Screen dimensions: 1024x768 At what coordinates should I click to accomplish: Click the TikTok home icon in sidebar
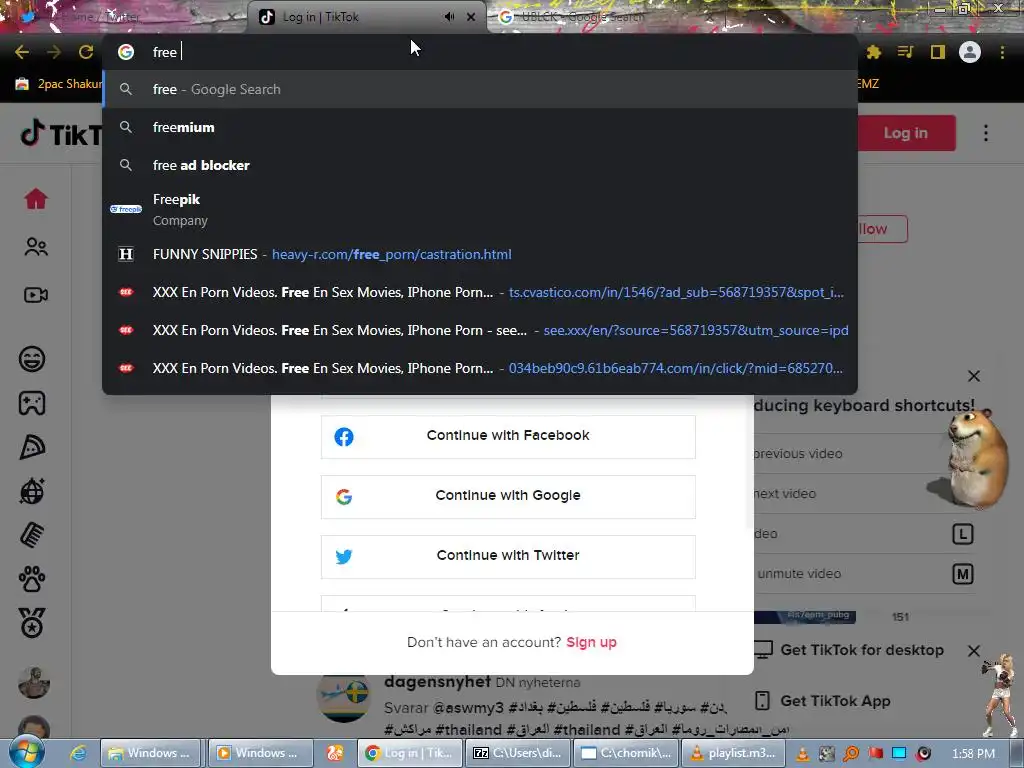tap(36, 199)
